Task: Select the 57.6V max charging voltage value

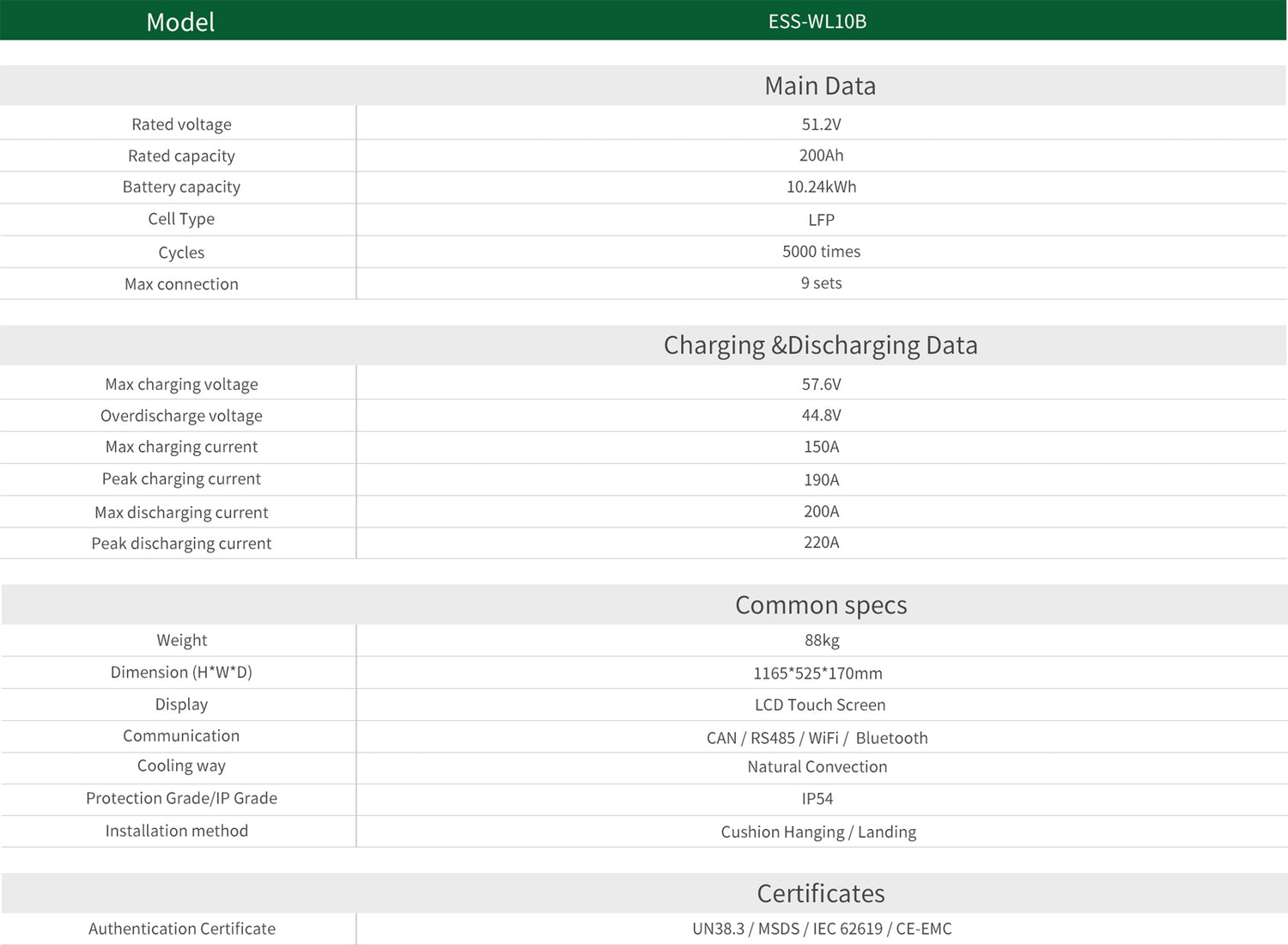Action: coord(821,384)
